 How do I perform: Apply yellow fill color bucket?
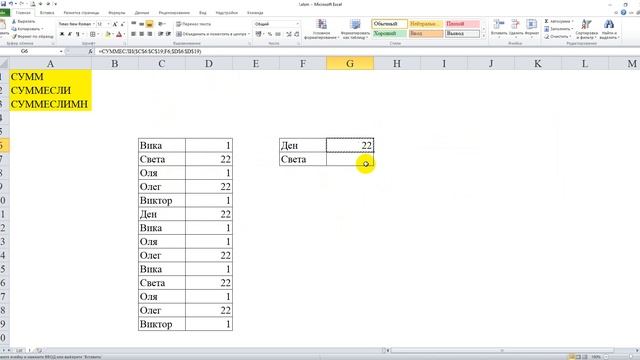point(108,34)
